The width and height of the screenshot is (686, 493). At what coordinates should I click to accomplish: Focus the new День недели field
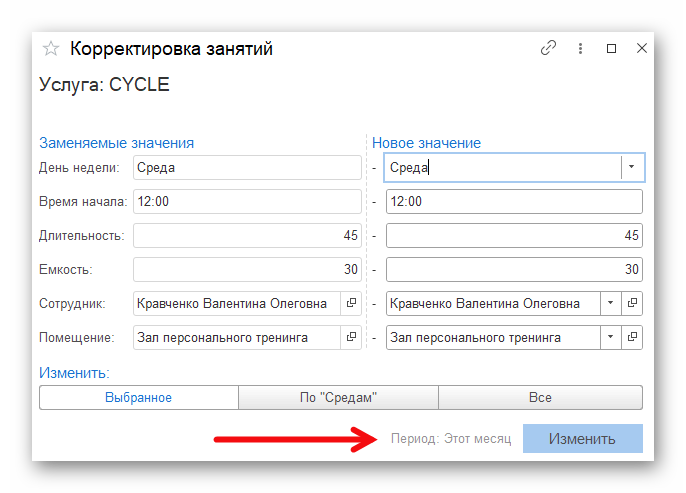tap(502, 167)
